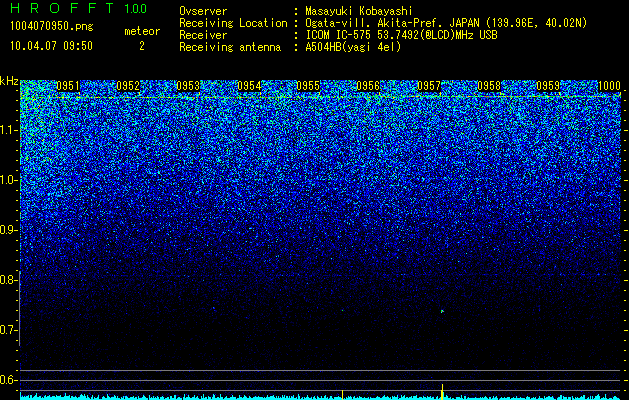The width and height of the screenshot is (629, 400).
Task: Select the filename 1004070950.png
Action: [x=52, y=27]
